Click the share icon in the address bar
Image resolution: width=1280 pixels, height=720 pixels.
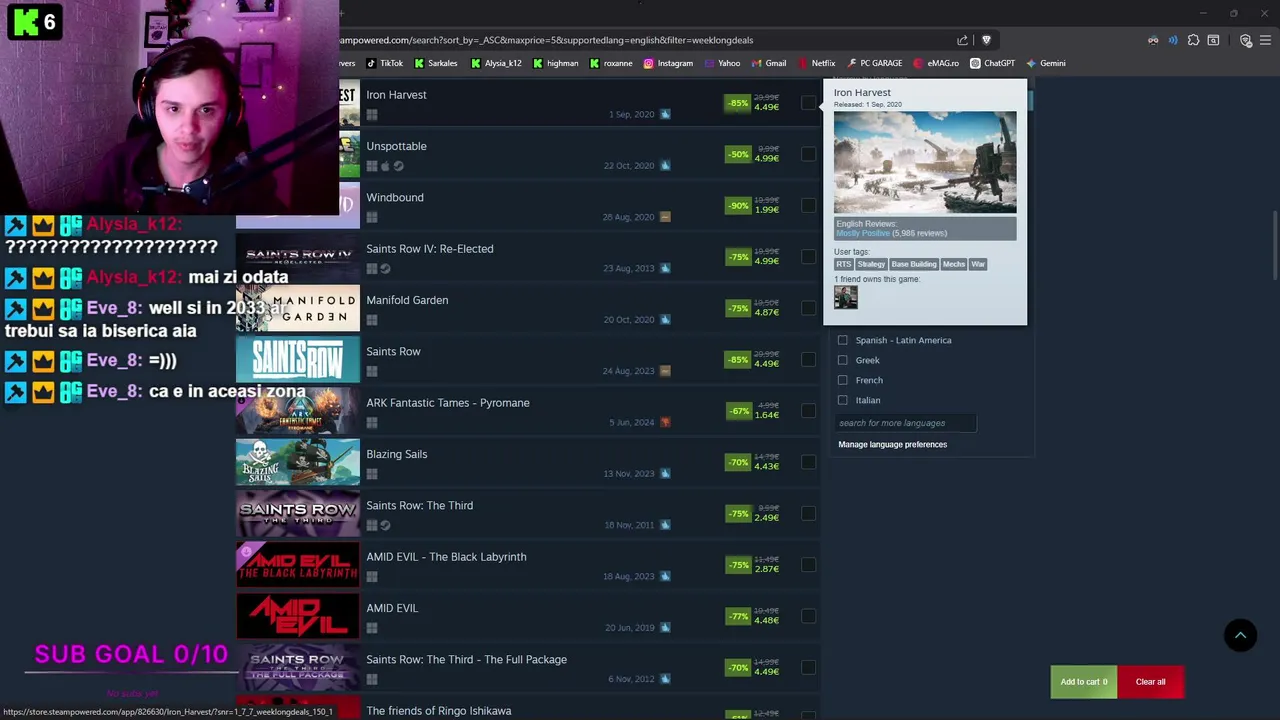click(962, 40)
